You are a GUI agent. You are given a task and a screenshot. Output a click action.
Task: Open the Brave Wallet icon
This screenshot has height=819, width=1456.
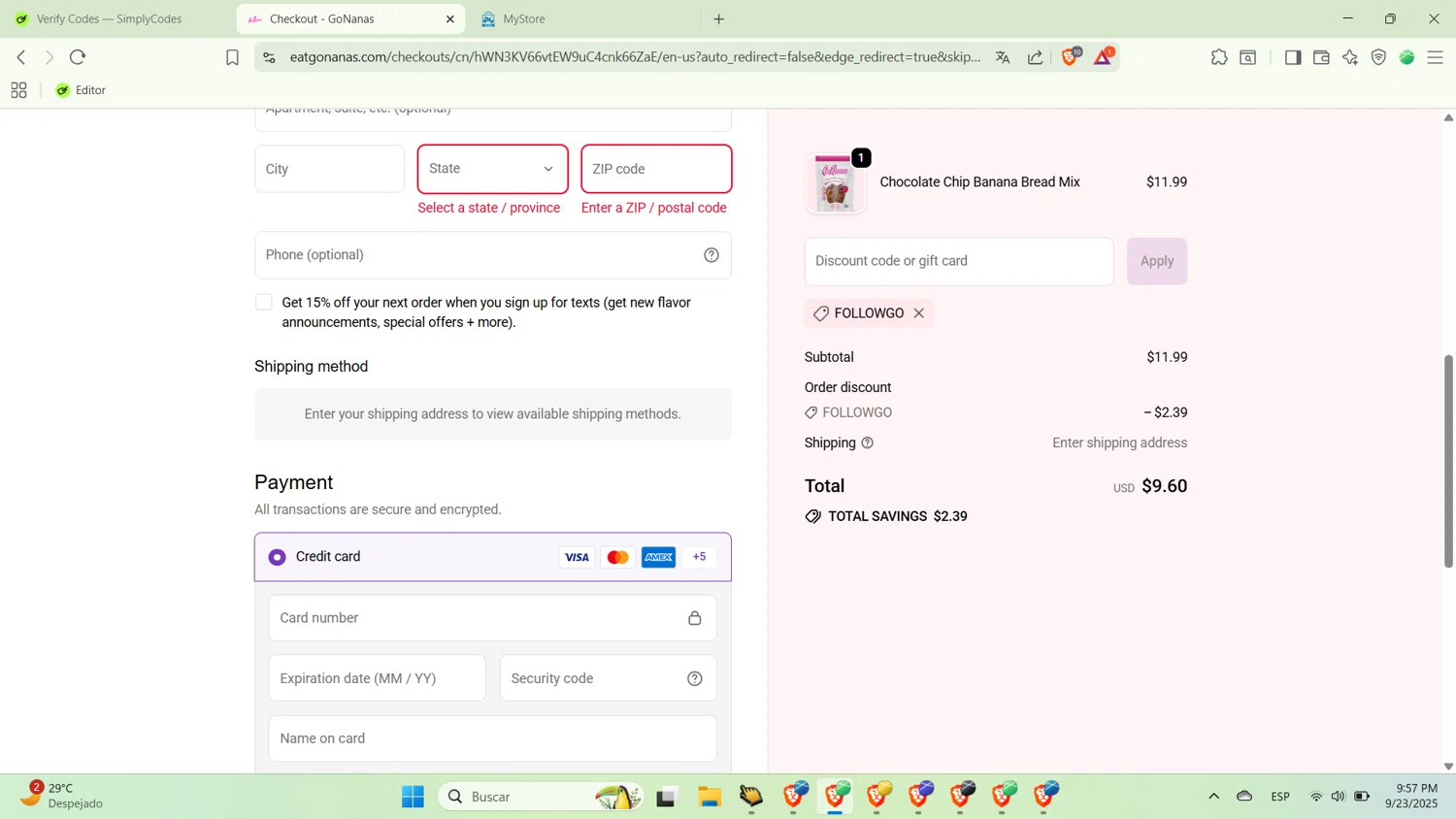[x=1321, y=57]
